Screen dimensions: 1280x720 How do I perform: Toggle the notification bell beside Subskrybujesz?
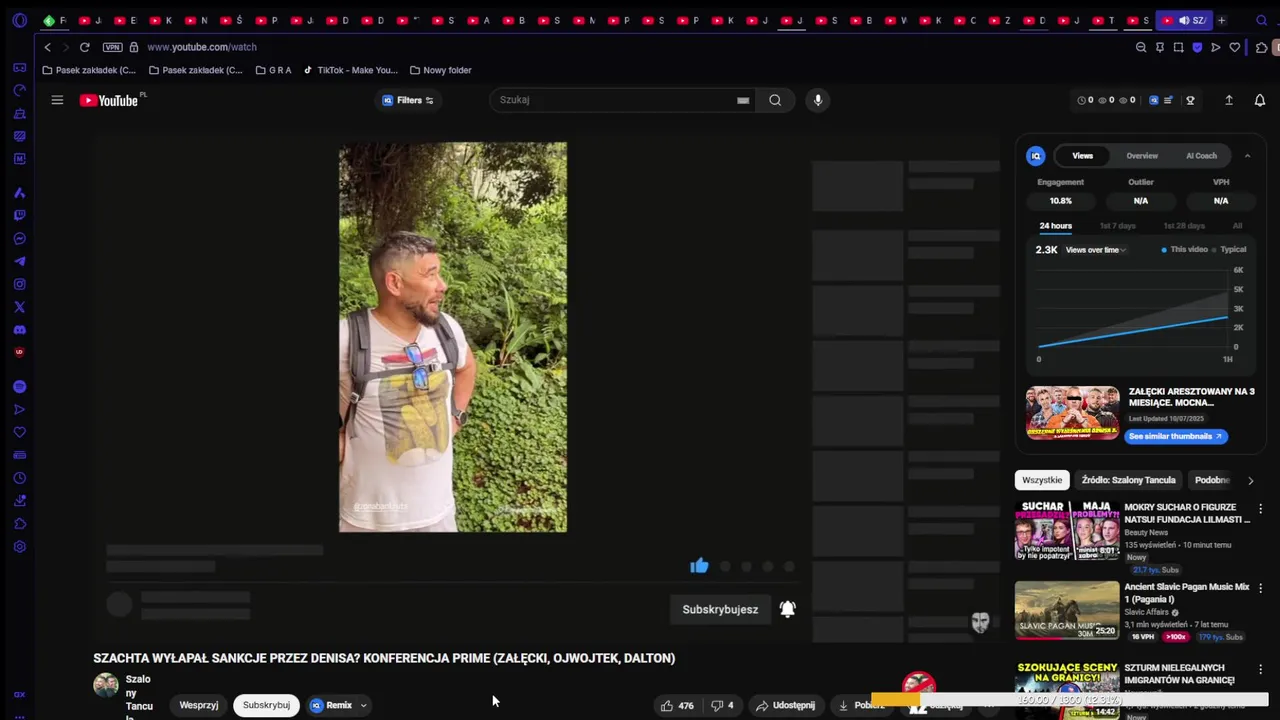coord(788,609)
